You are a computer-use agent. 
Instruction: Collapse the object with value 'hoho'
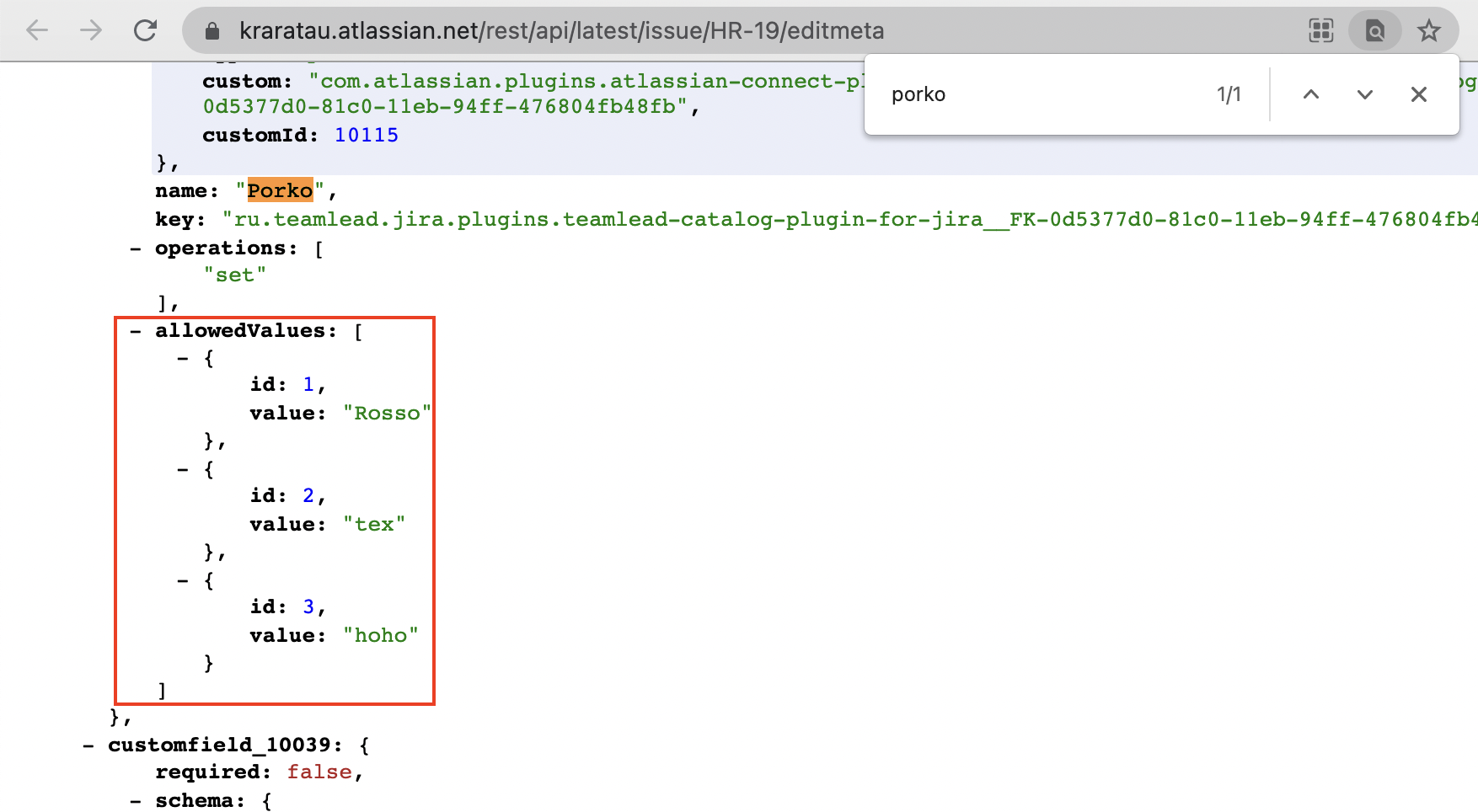[x=183, y=581]
